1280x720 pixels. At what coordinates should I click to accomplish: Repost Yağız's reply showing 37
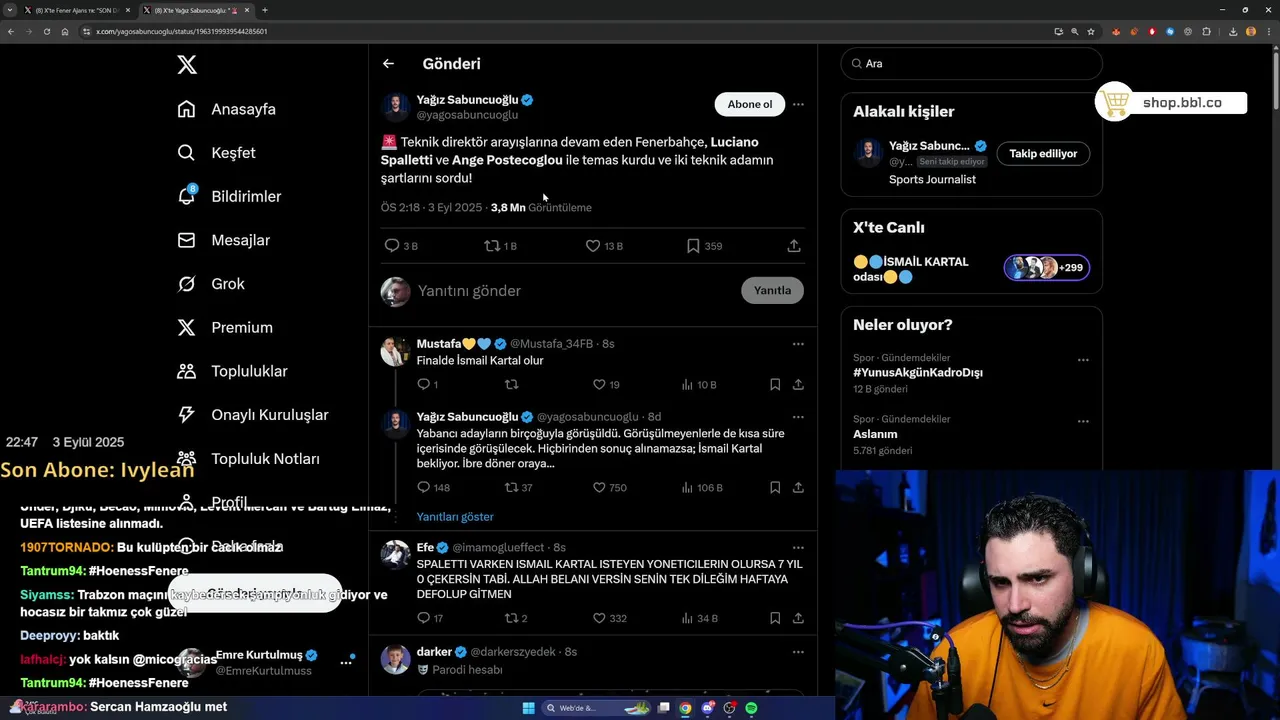pos(511,488)
